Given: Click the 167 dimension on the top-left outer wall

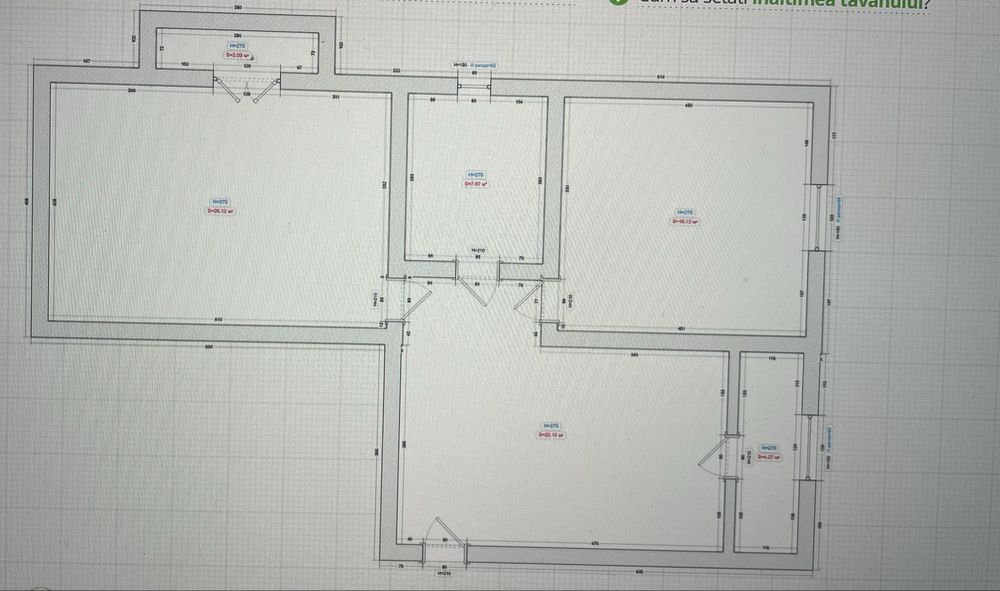Looking at the screenshot, I should [87, 61].
